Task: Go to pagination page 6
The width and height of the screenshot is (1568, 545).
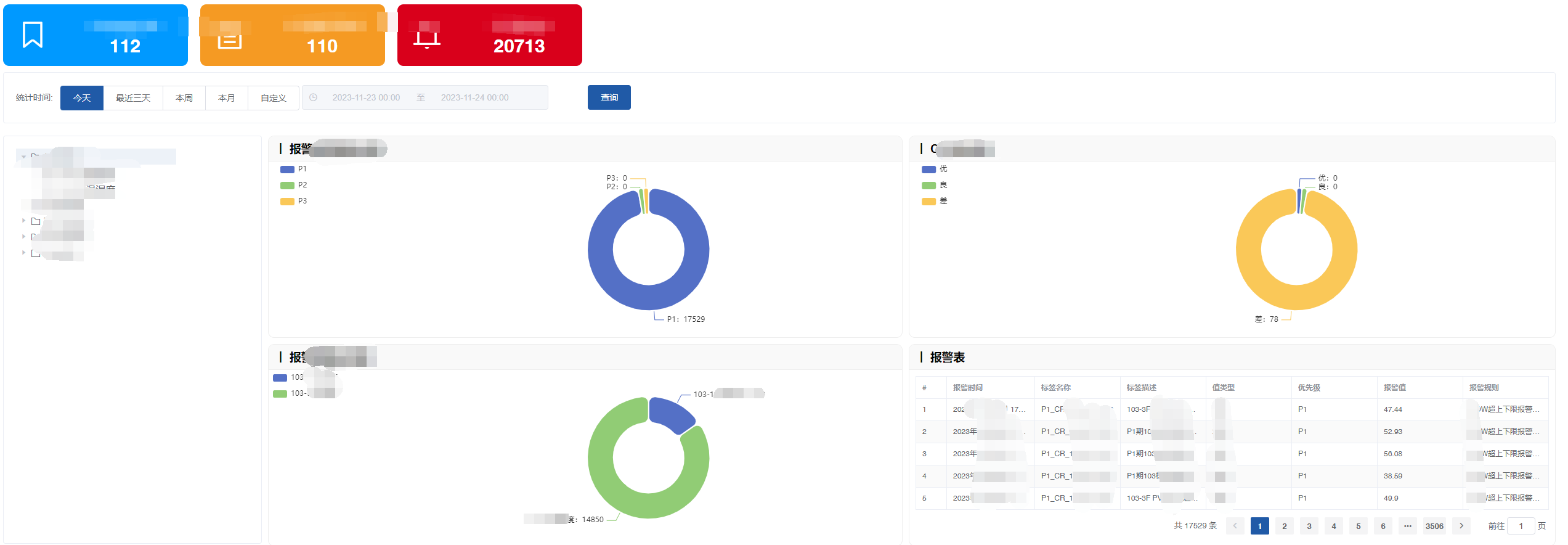Action: [1383, 526]
